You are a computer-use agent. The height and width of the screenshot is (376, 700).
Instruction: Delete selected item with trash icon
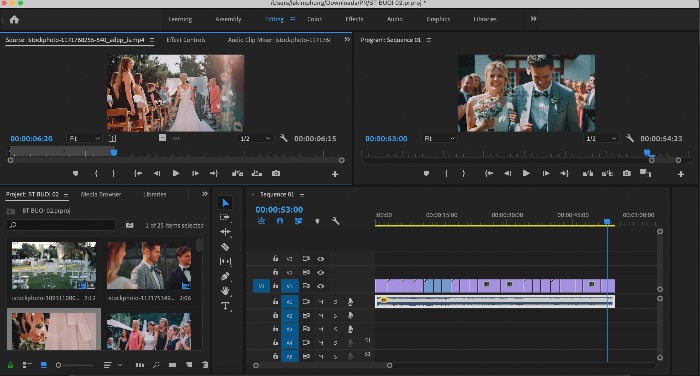point(205,365)
